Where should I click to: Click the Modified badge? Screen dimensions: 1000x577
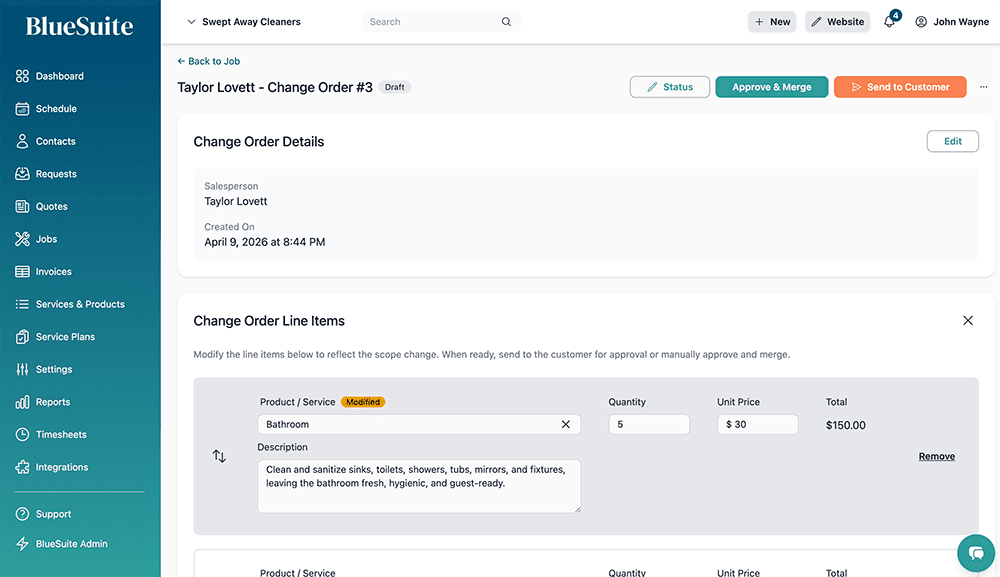coord(363,402)
